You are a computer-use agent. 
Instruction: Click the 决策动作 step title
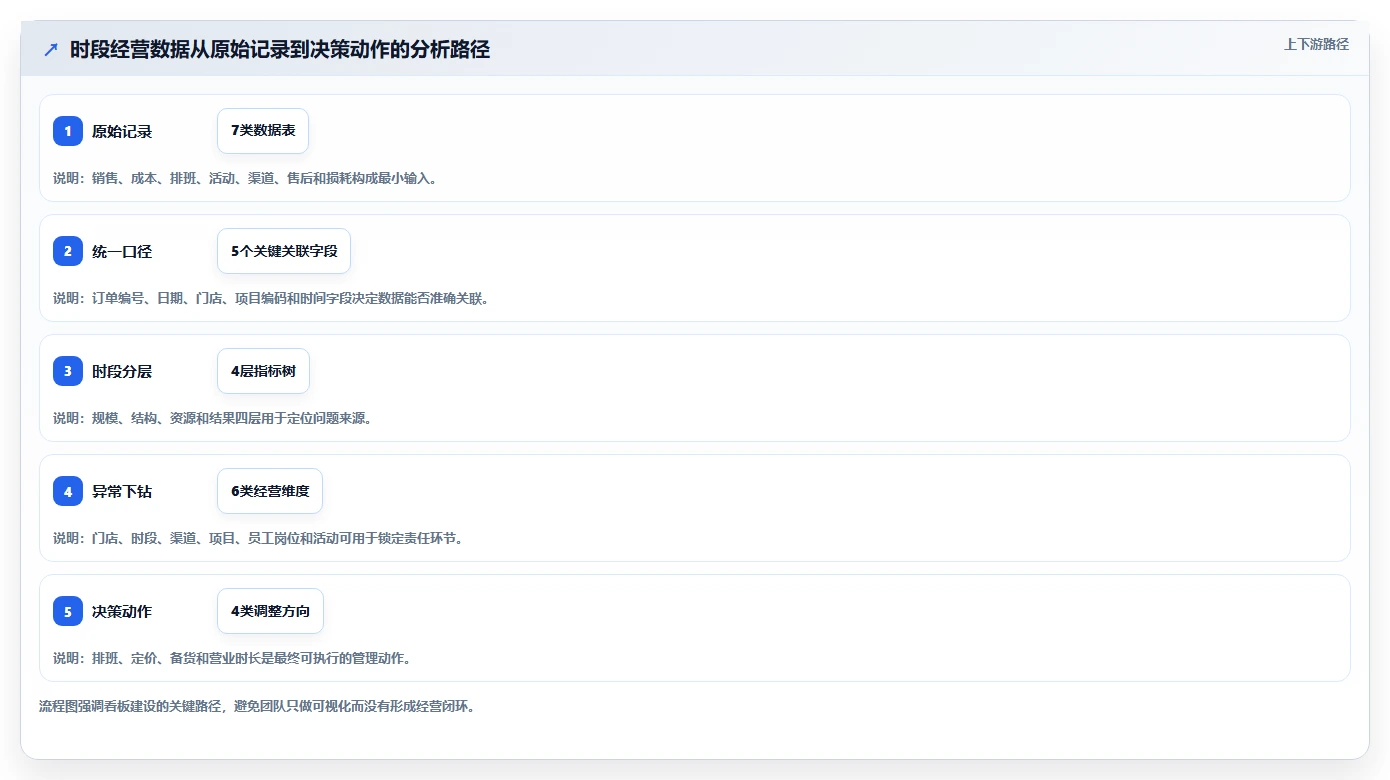click(x=122, y=611)
